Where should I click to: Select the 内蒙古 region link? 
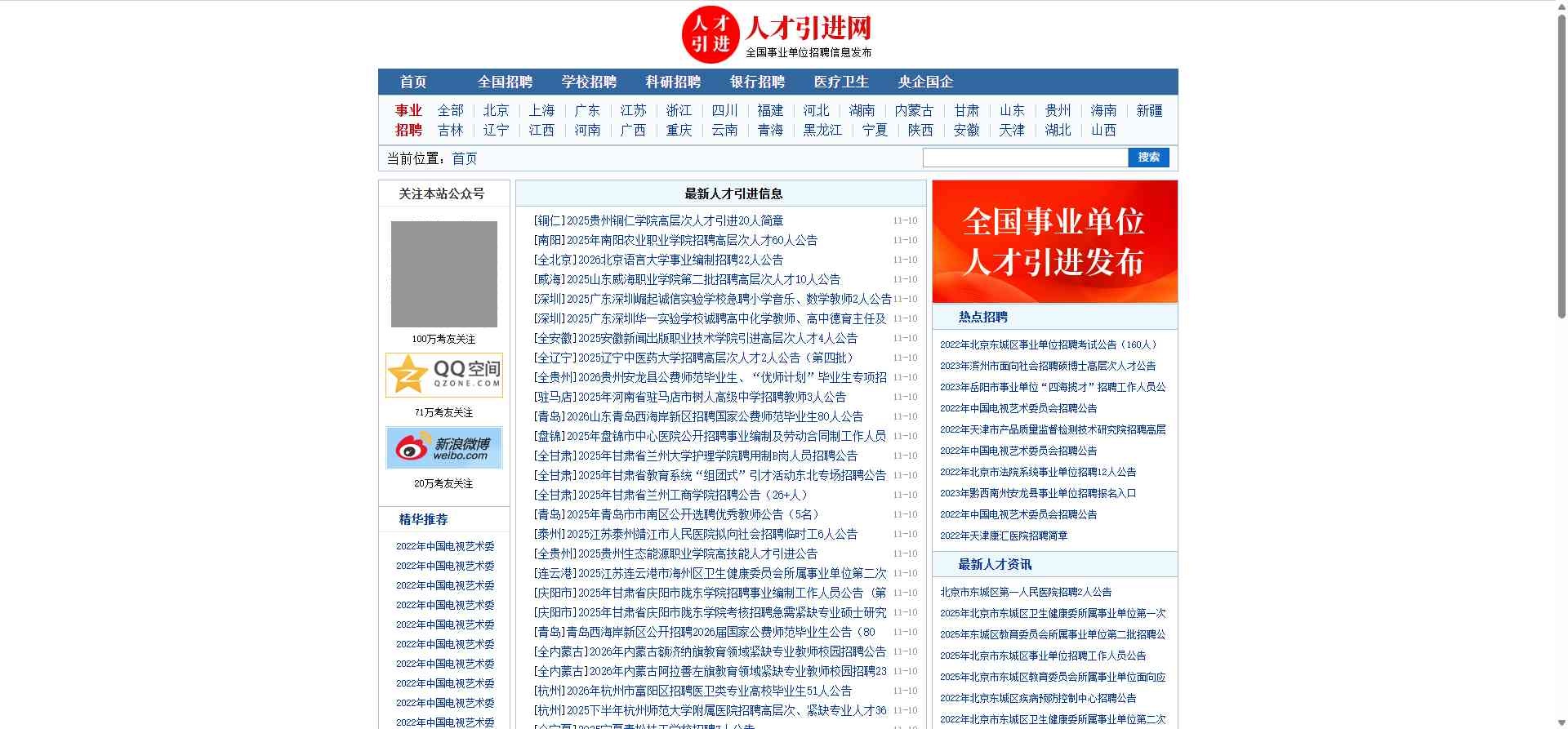[x=914, y=110]
